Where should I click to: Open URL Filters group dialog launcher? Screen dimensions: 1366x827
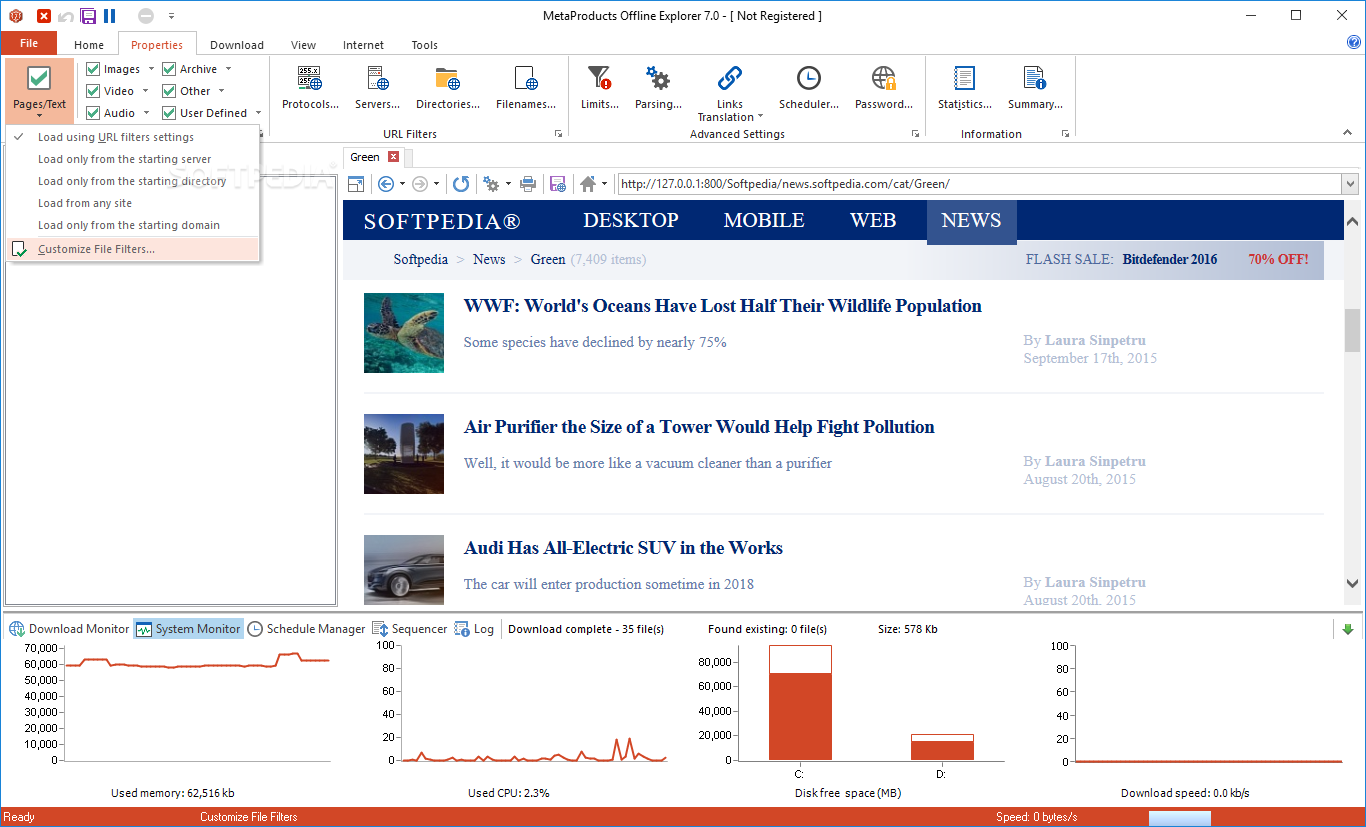pyautogui.click(x=559, y=134)
